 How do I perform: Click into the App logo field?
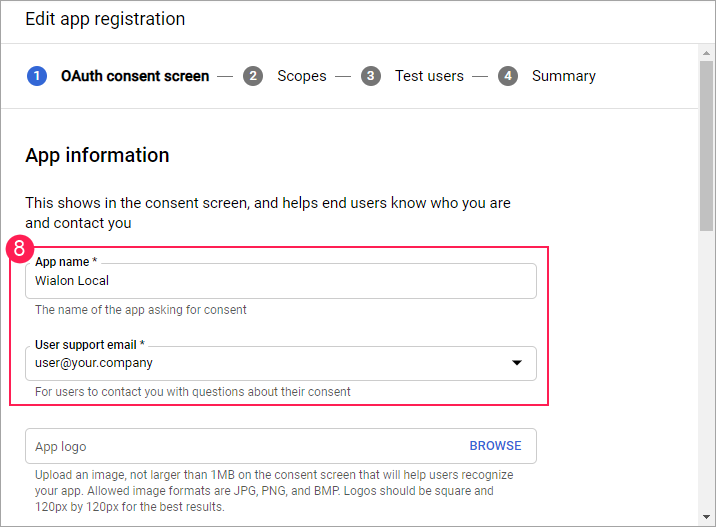click(240, 446)
